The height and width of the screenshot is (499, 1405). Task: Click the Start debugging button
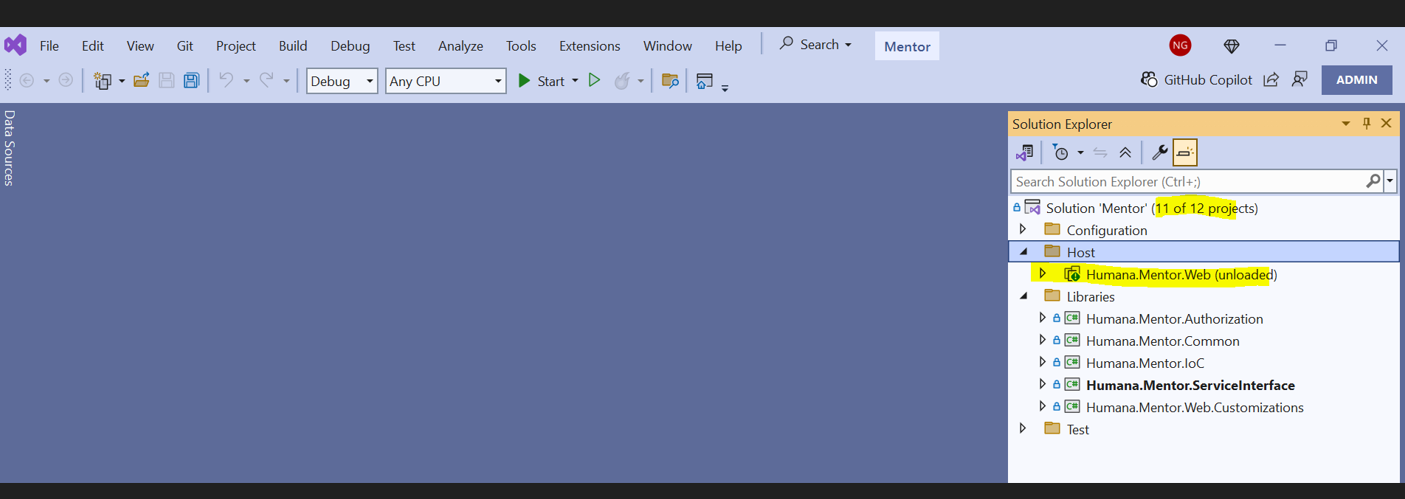(541, 81)
